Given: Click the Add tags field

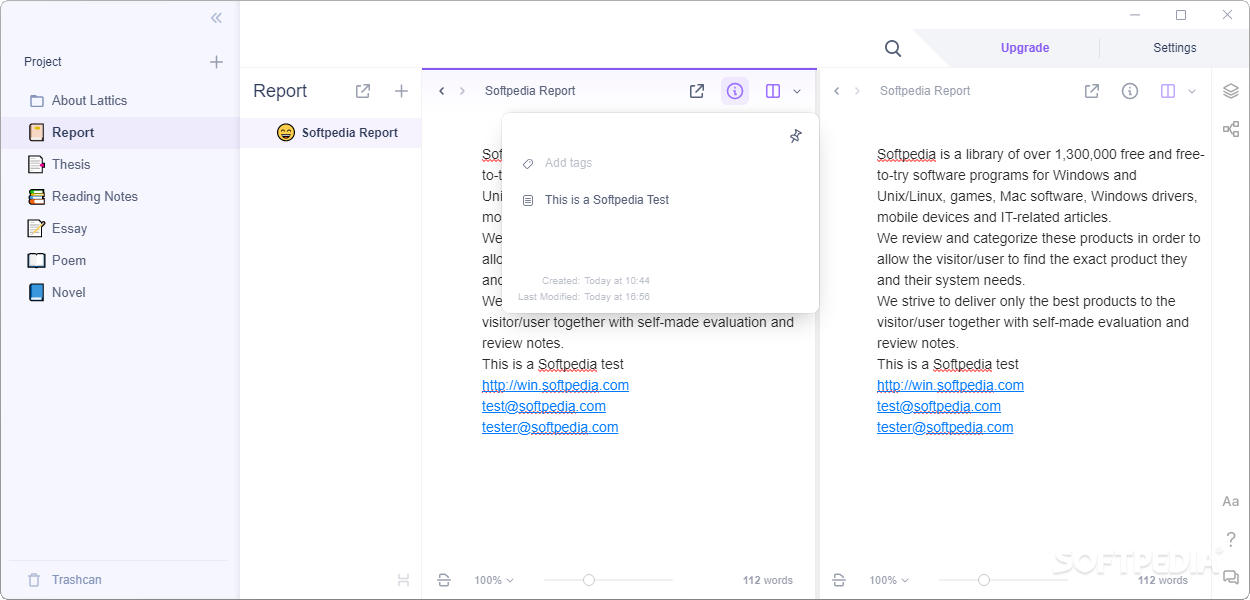Looking at the screenshot, I should 568,163.
